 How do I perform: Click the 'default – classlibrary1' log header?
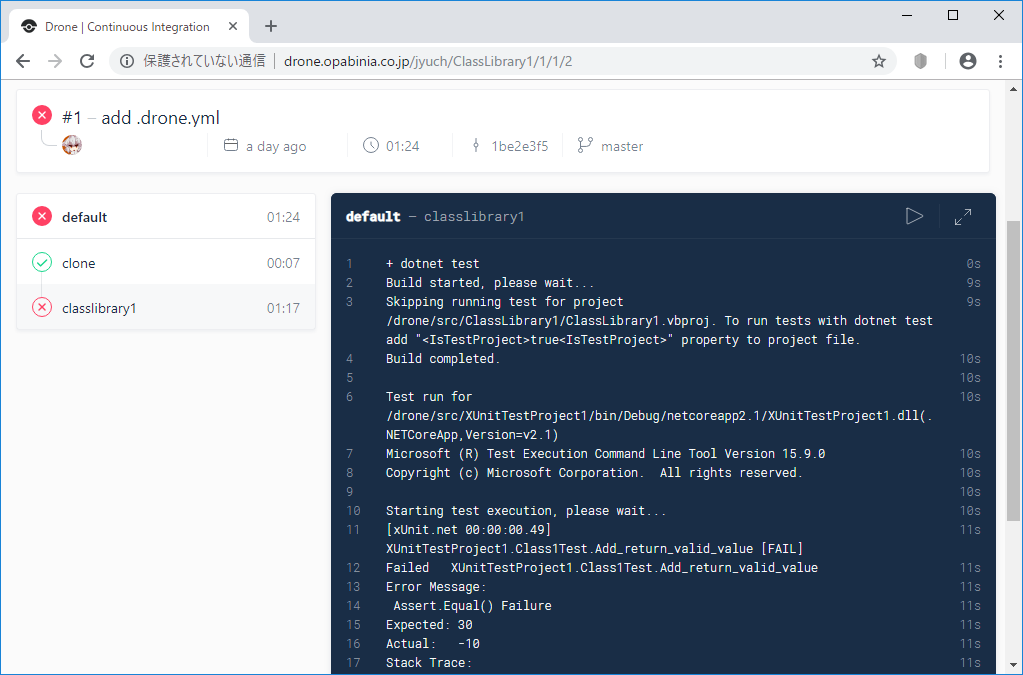435,217
